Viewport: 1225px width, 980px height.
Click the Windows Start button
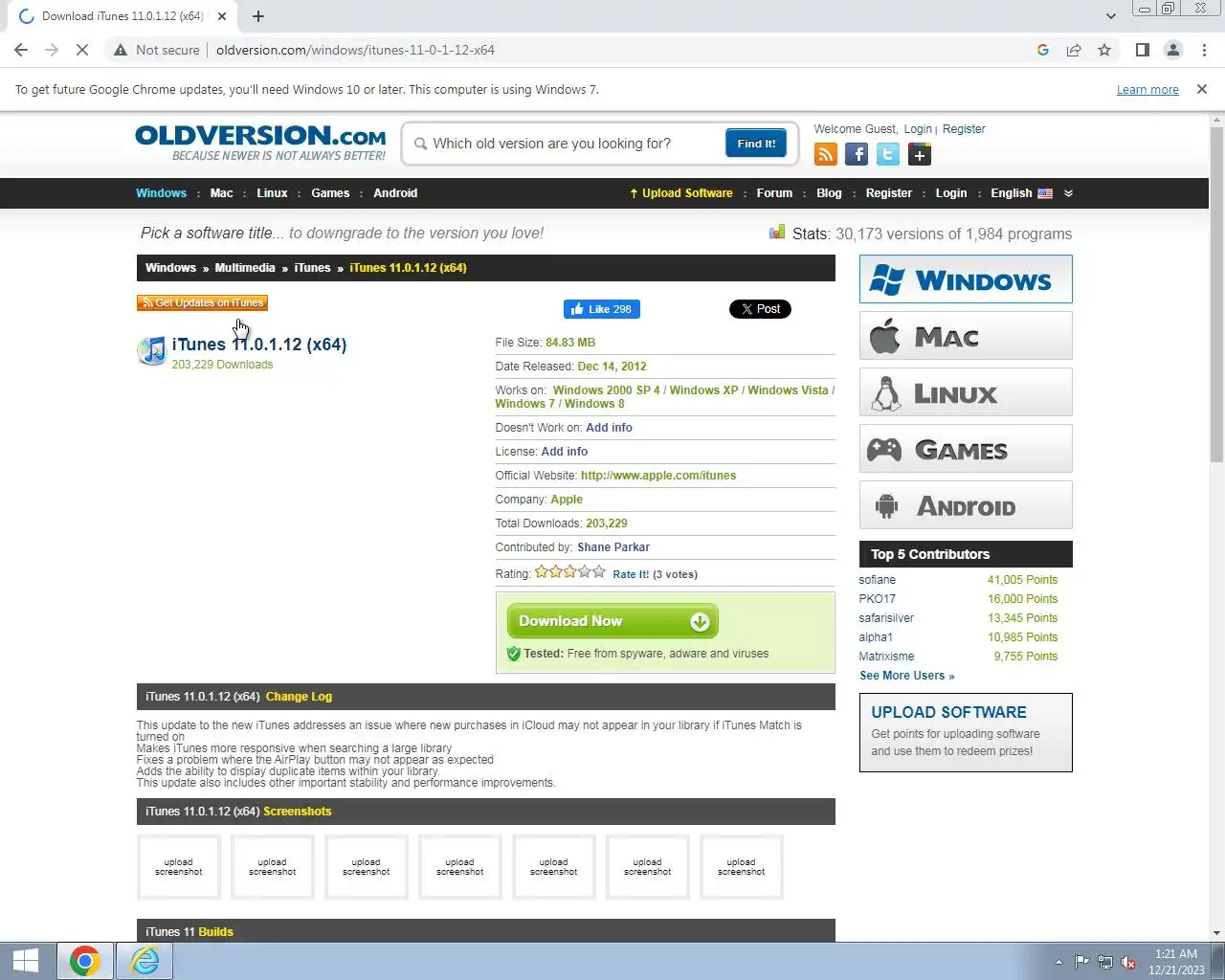point(26,961)
